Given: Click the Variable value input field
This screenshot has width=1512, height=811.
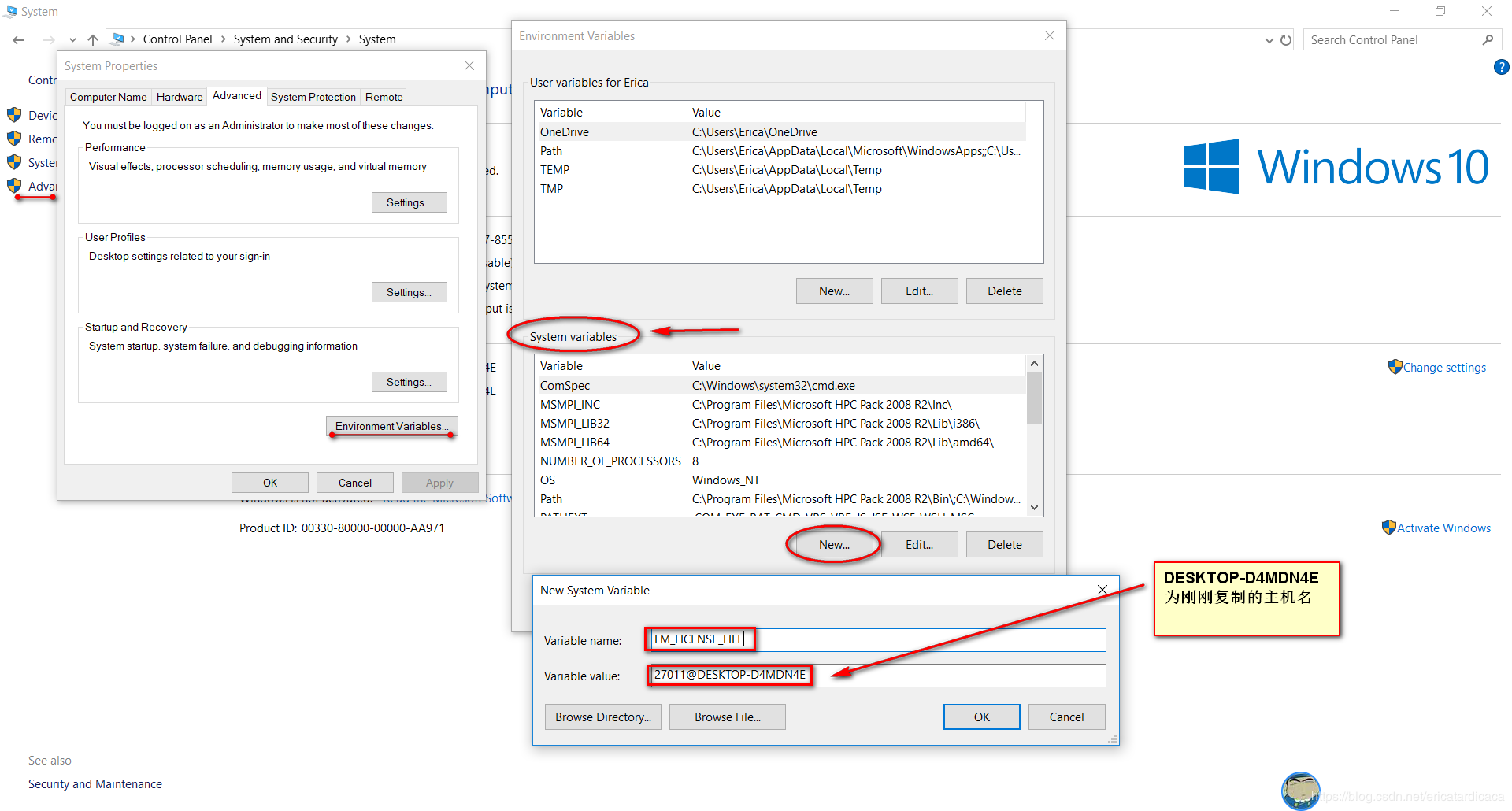Looking at the screenshot, I should click(x=877, y=675).
